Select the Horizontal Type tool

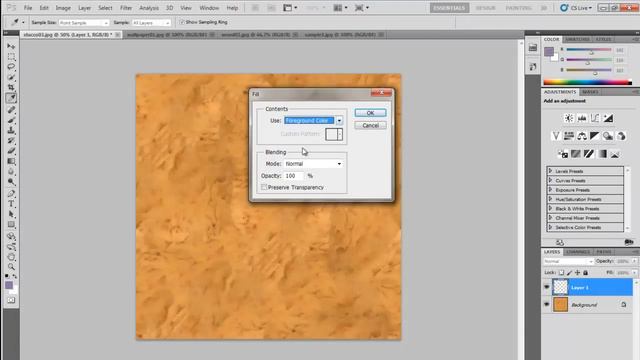click(x=11, y=204)
